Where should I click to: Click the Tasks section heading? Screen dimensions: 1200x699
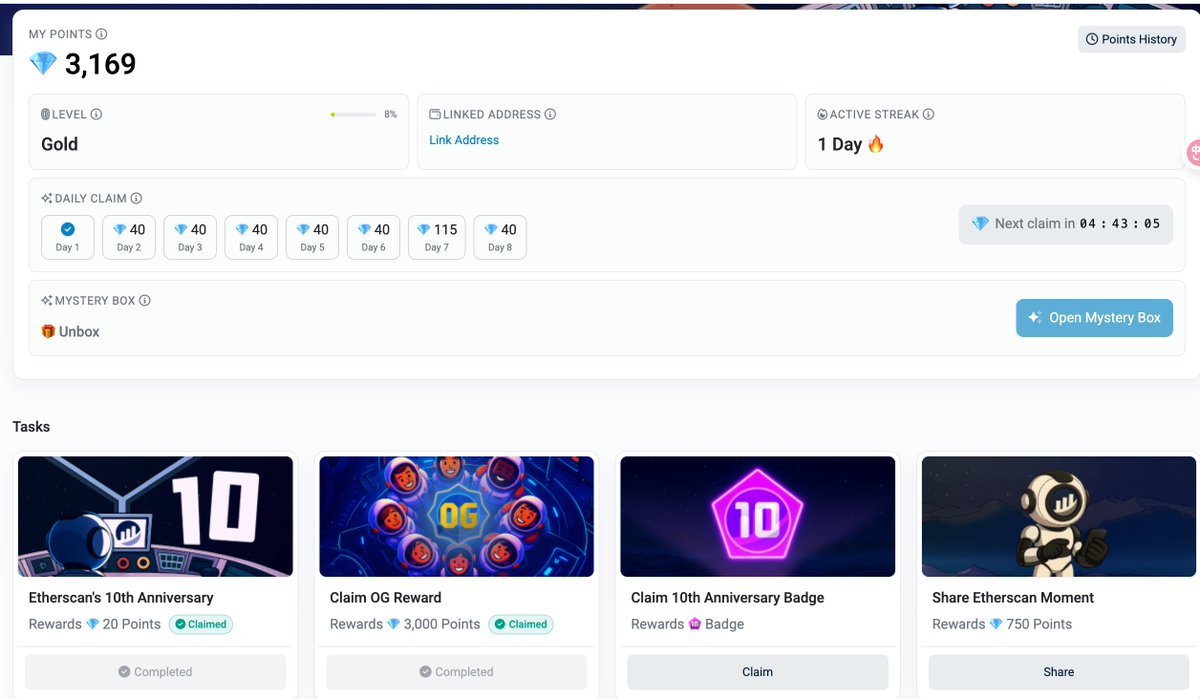point(31,427)
